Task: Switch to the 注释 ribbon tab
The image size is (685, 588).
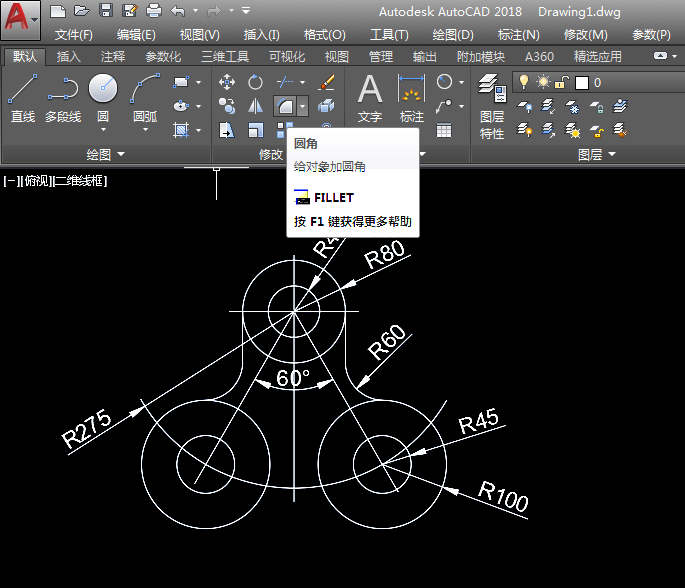Action: (x=113, y=57)
